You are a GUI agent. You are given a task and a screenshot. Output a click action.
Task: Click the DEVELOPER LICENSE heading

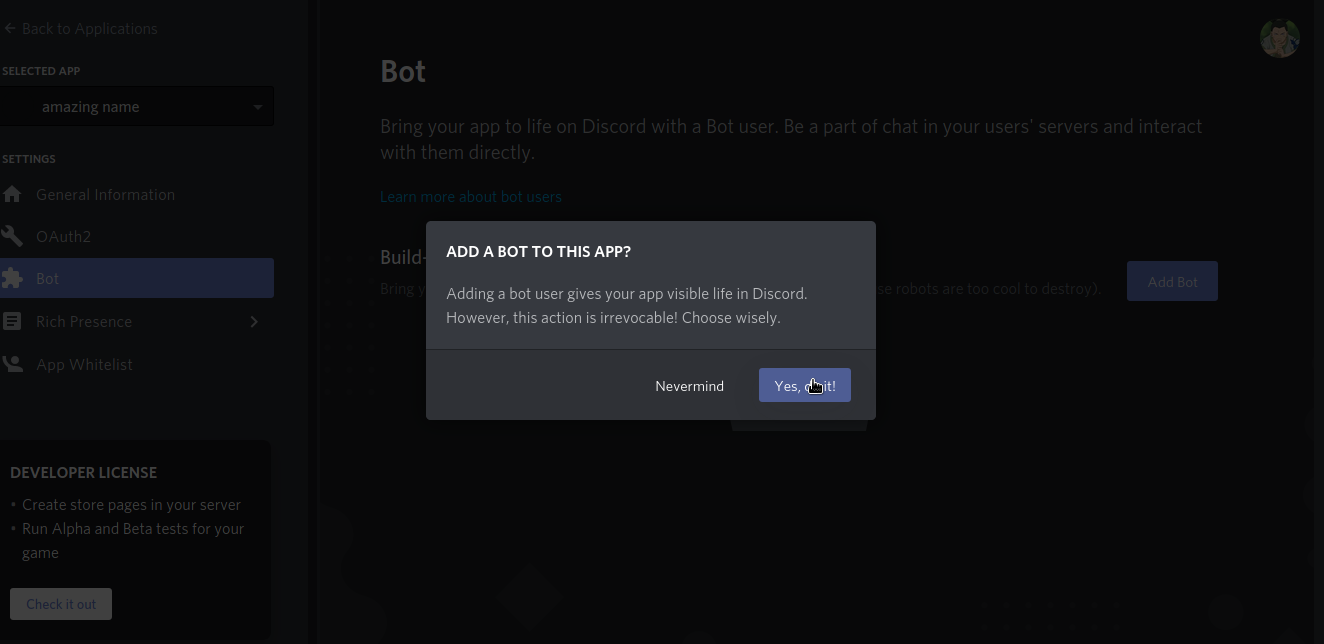click(x=83, y=473)
